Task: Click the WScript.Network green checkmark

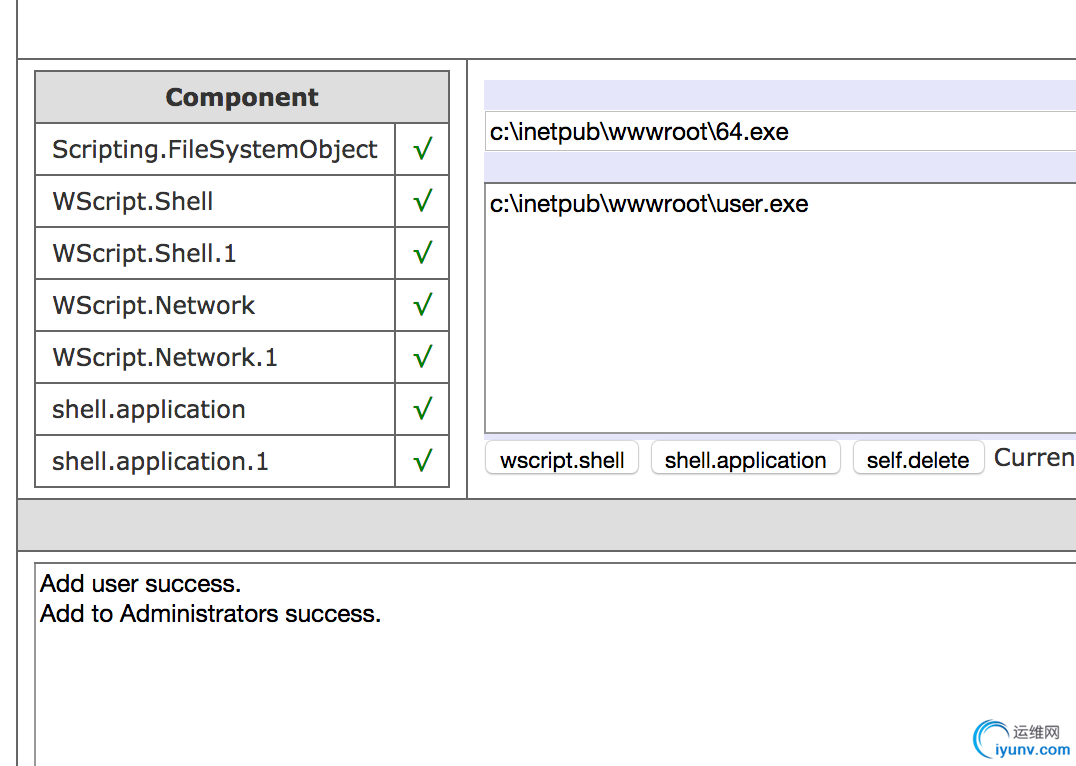Action: [422, 305]
